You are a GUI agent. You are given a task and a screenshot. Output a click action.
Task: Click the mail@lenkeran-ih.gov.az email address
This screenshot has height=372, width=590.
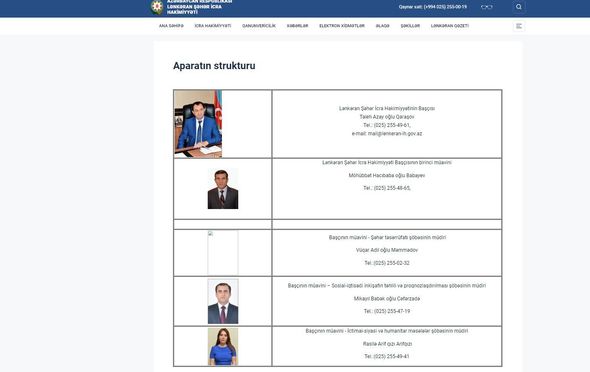click(x=395, y=134)
